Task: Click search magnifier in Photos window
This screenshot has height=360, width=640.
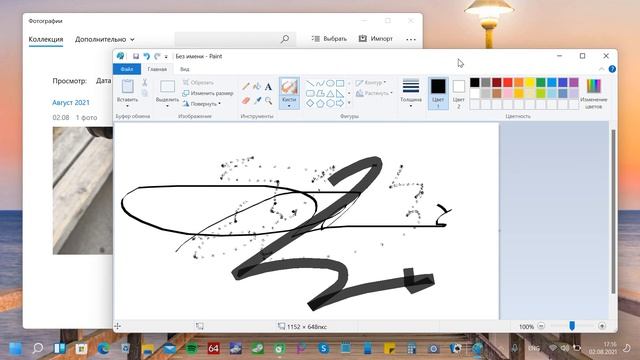Action: pos(285,39)
